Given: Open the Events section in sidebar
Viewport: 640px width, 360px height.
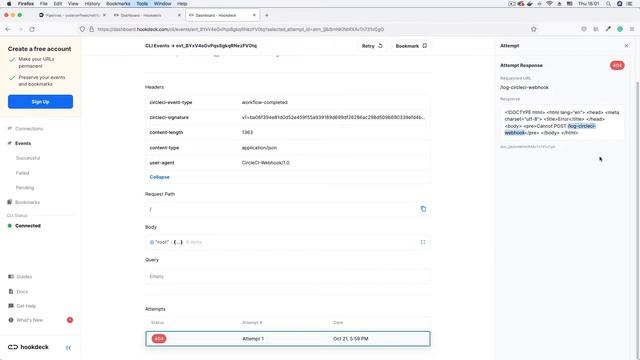Looking at the screenshot, I should pyautogui.click(x=23, y=143).
